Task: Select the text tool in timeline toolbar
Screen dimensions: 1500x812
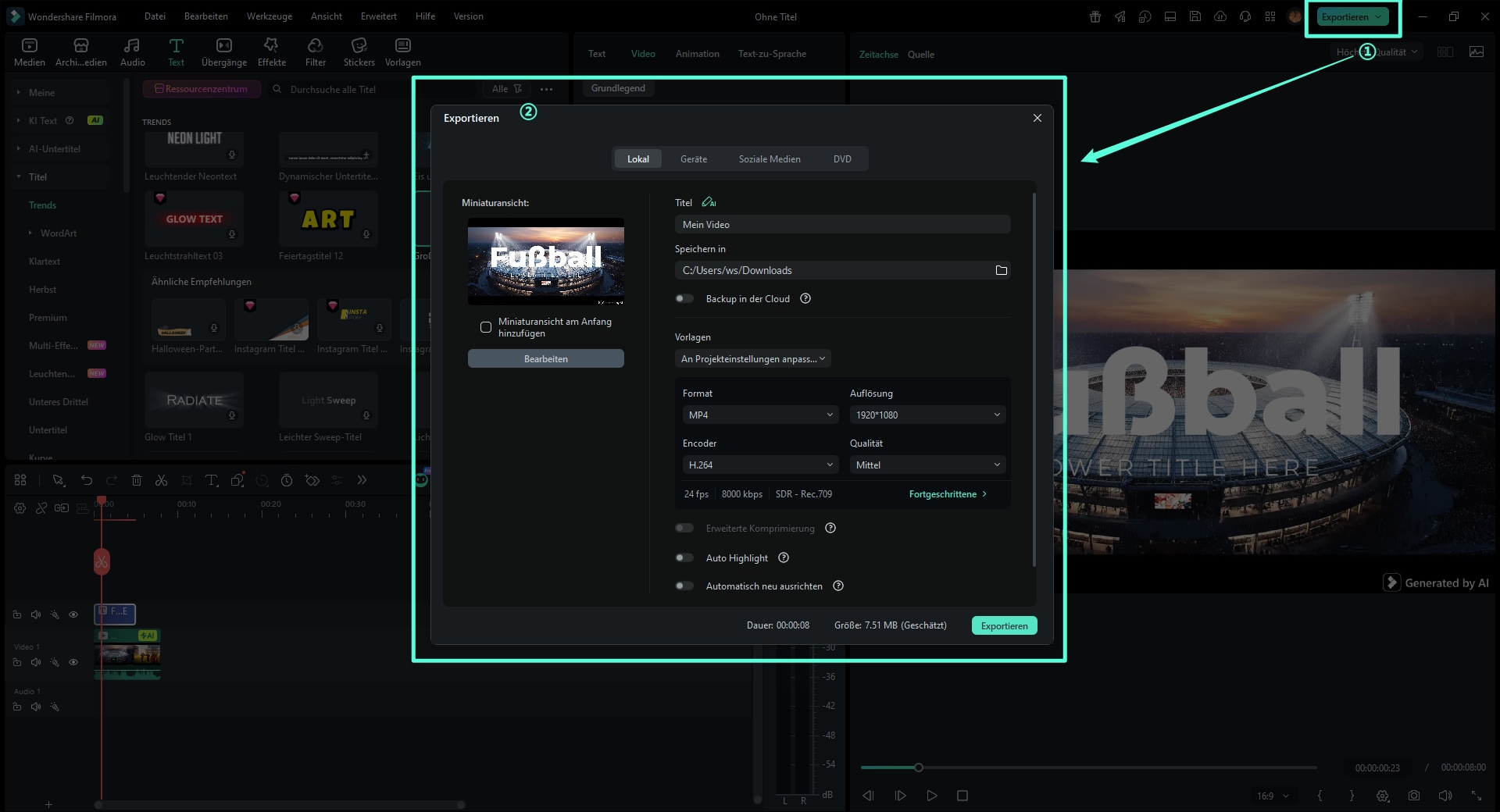Action: (212, 480)
